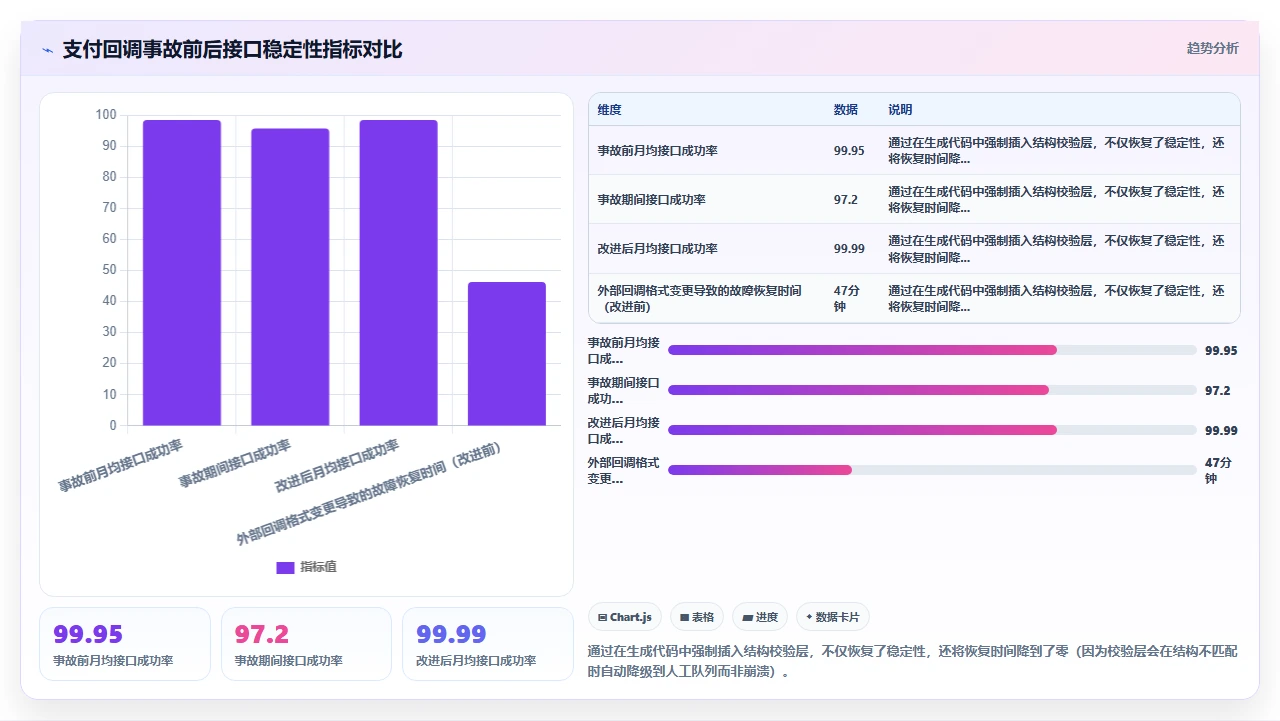
Task: Click the 47分钟 value in the table
Action: pyautogui.click(x=847, y=299)
